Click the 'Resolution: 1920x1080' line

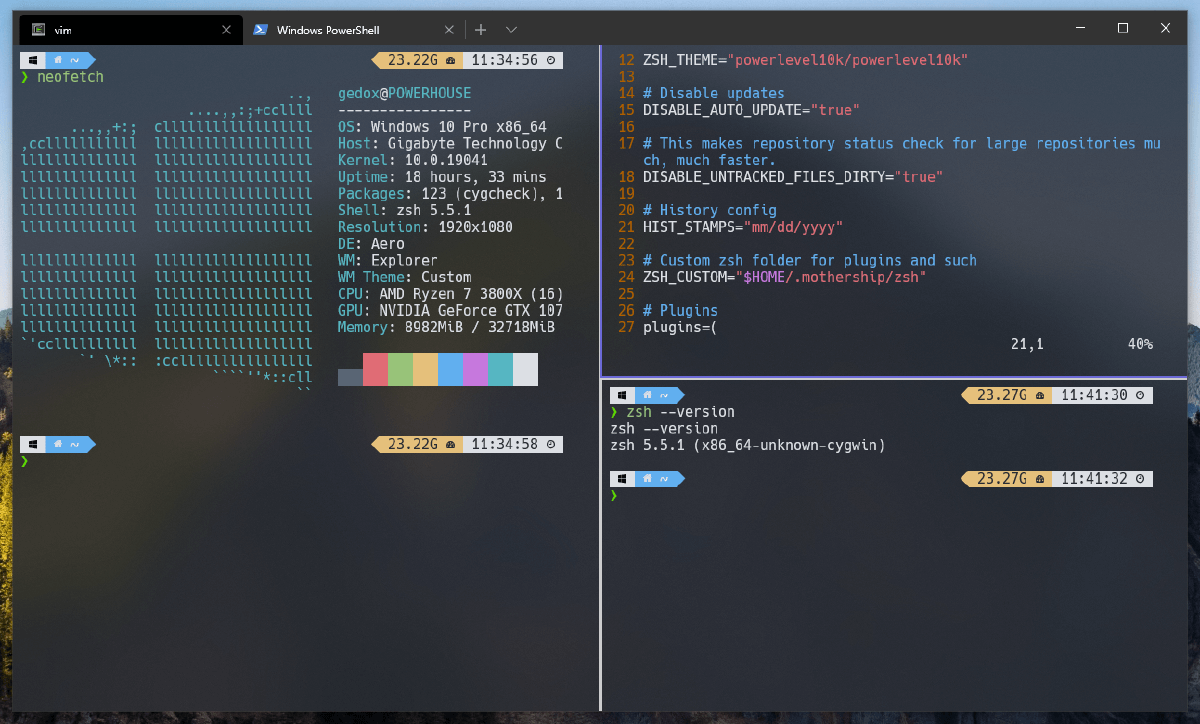click(x=425, y=227)
